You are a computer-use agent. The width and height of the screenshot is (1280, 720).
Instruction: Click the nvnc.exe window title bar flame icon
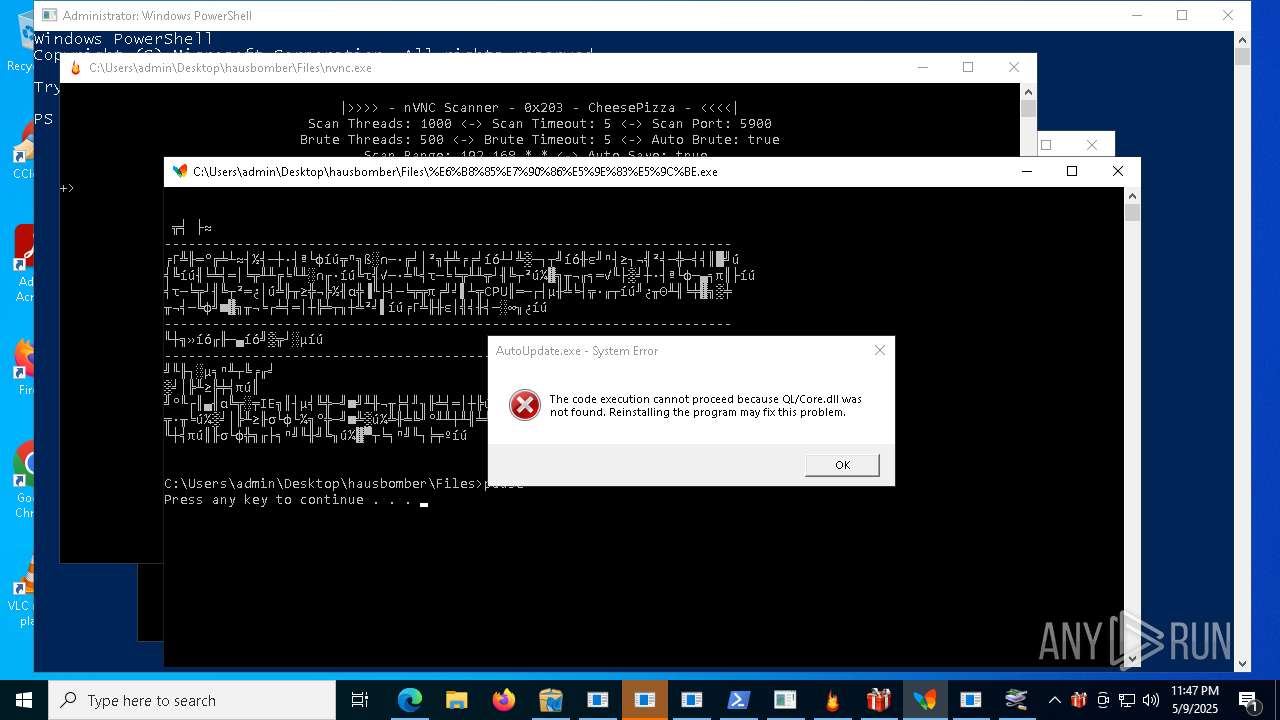point(76,68)
